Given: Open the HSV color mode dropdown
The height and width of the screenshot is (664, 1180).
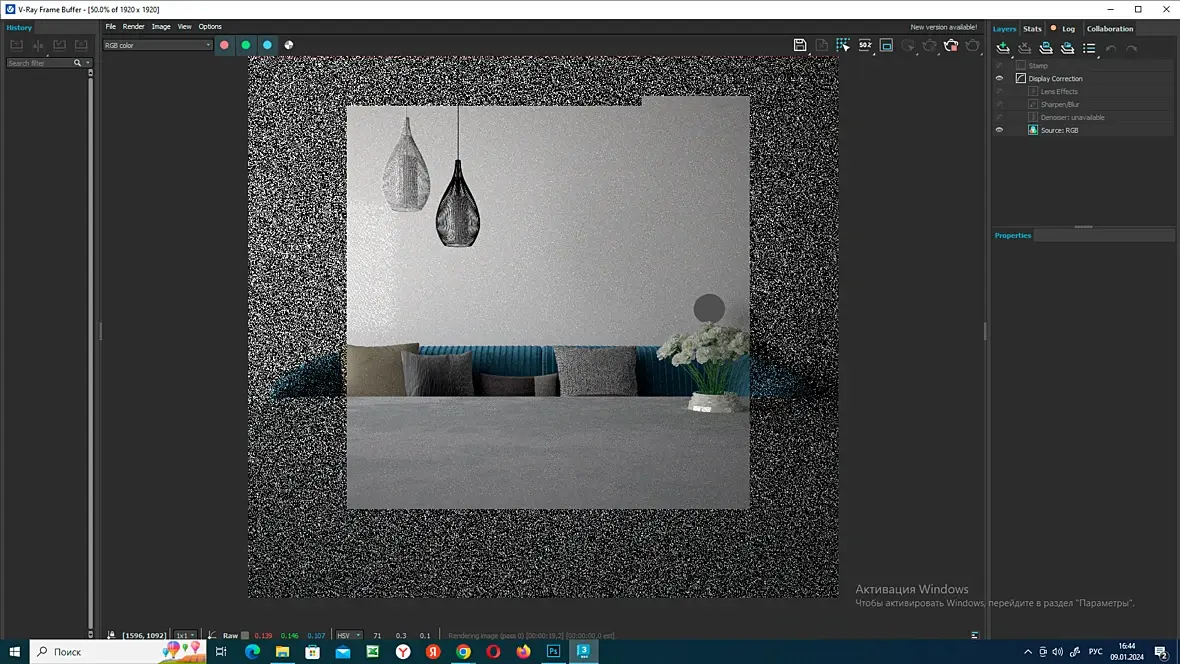Looking at the screenshot, I should (348, 635).
